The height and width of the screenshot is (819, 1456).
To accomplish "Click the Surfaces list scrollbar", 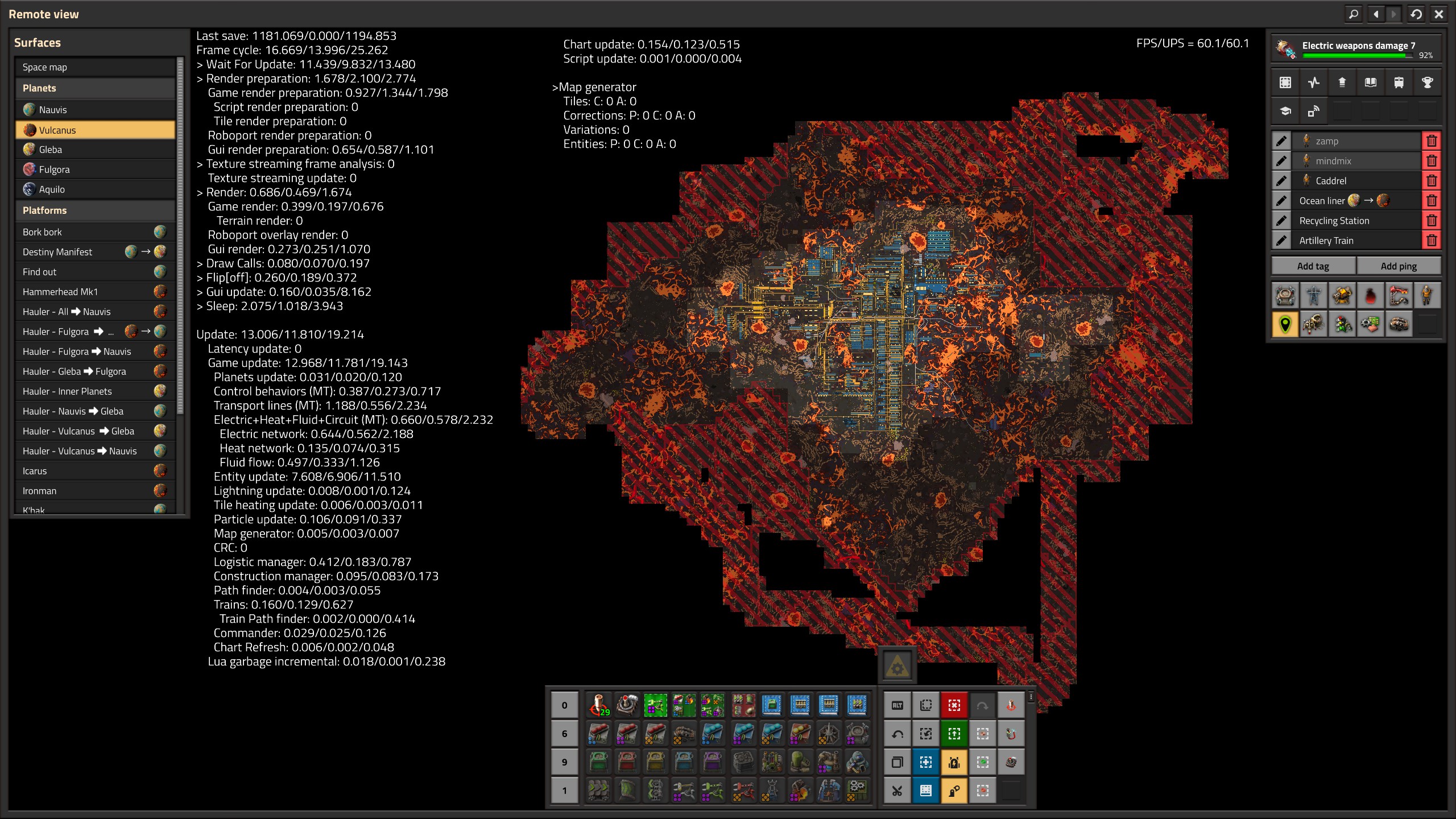I will (x=180, y=236).
